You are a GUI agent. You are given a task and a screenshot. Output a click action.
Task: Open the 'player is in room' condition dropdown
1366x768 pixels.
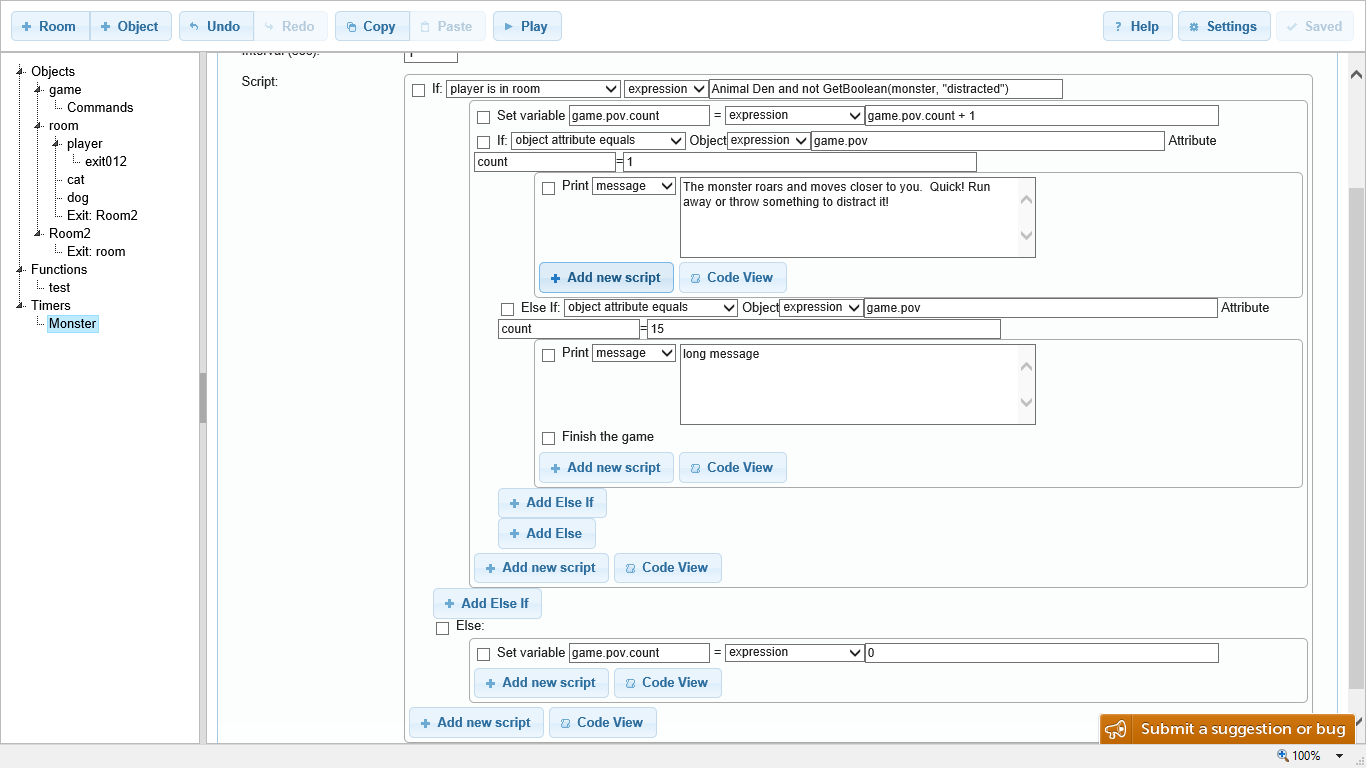(x=533, y=89)
